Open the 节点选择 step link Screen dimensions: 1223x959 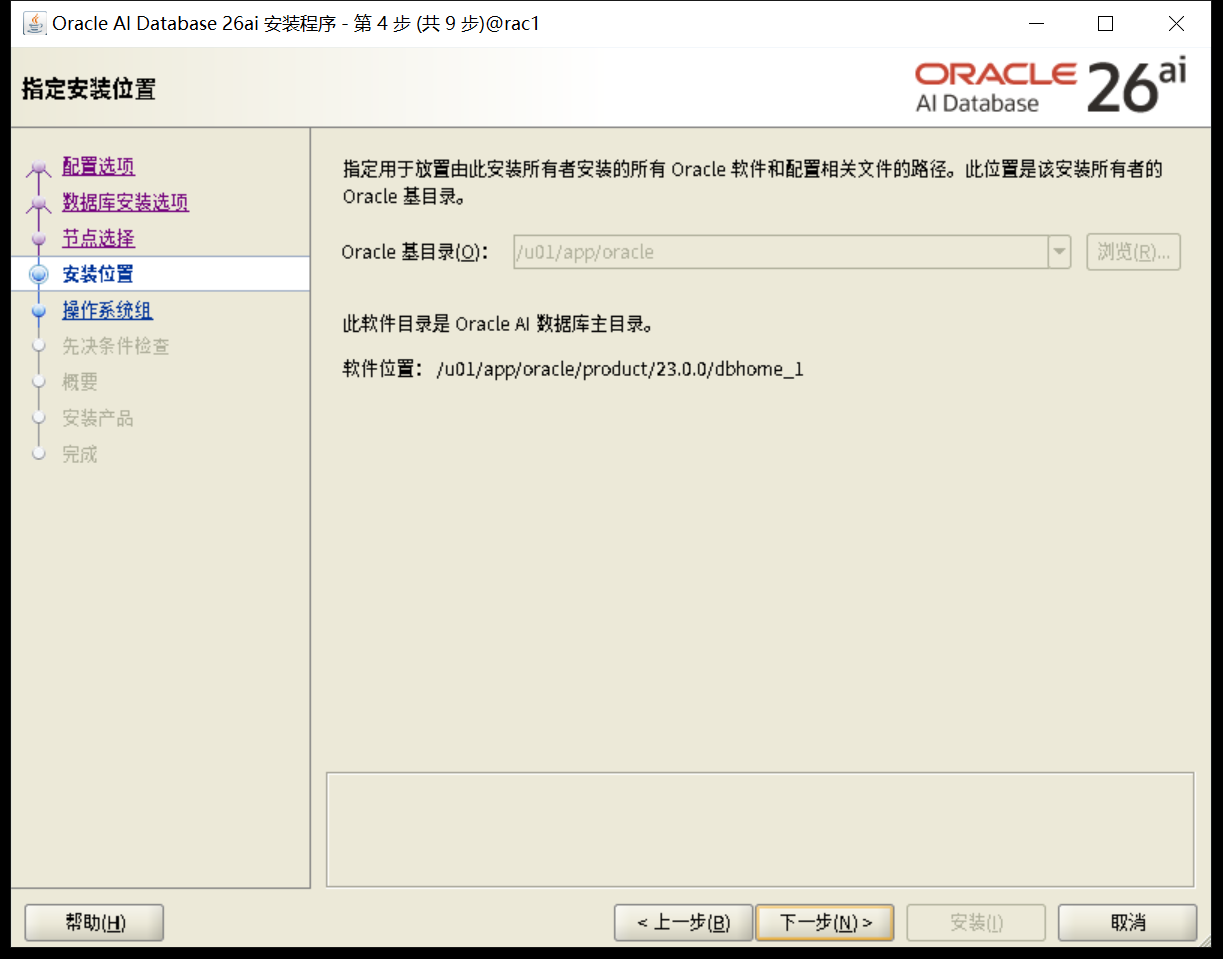pyautogui.click(x=98, y=238)
